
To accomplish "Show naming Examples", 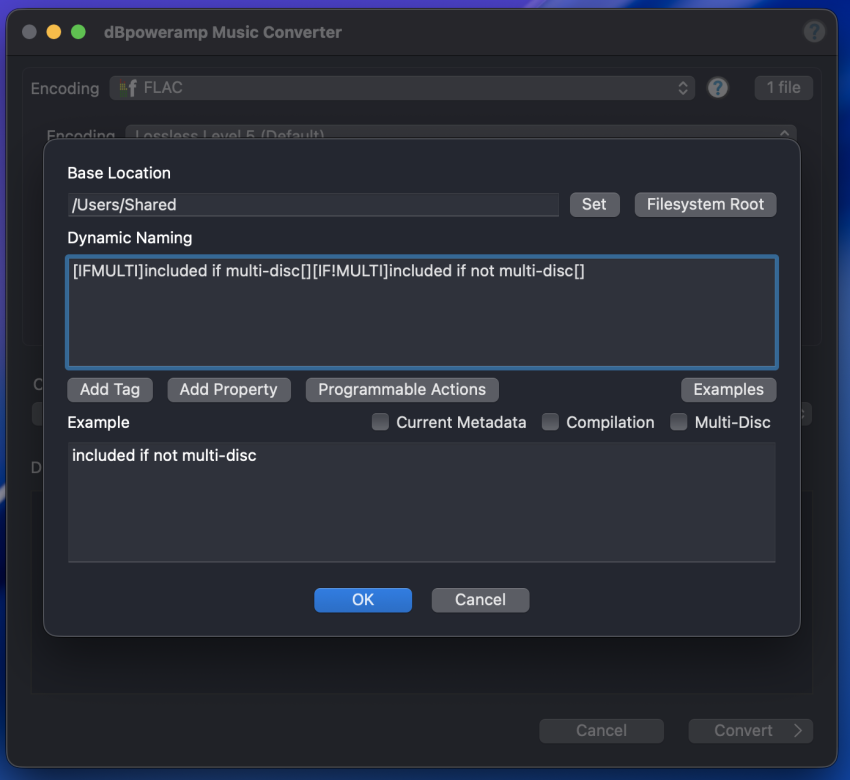I will tap(729, 389).
